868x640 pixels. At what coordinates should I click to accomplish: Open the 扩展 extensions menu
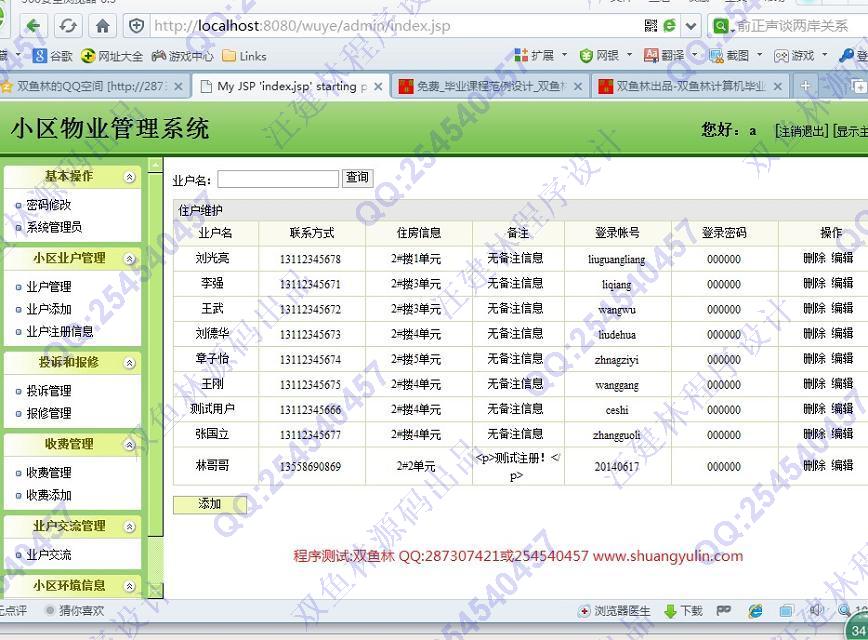point(540,55)
